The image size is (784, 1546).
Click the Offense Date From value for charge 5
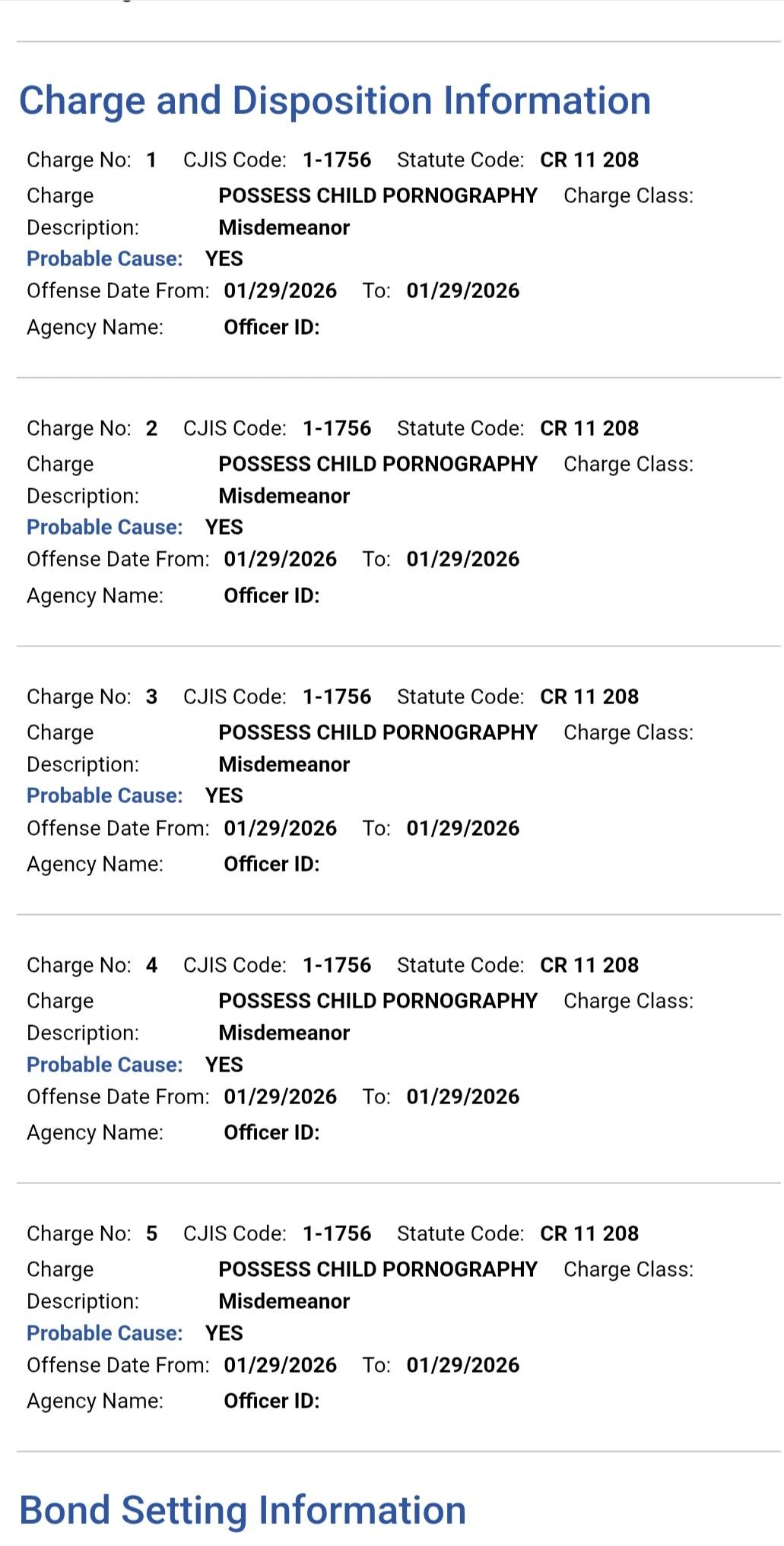(x=280, y=1366)
